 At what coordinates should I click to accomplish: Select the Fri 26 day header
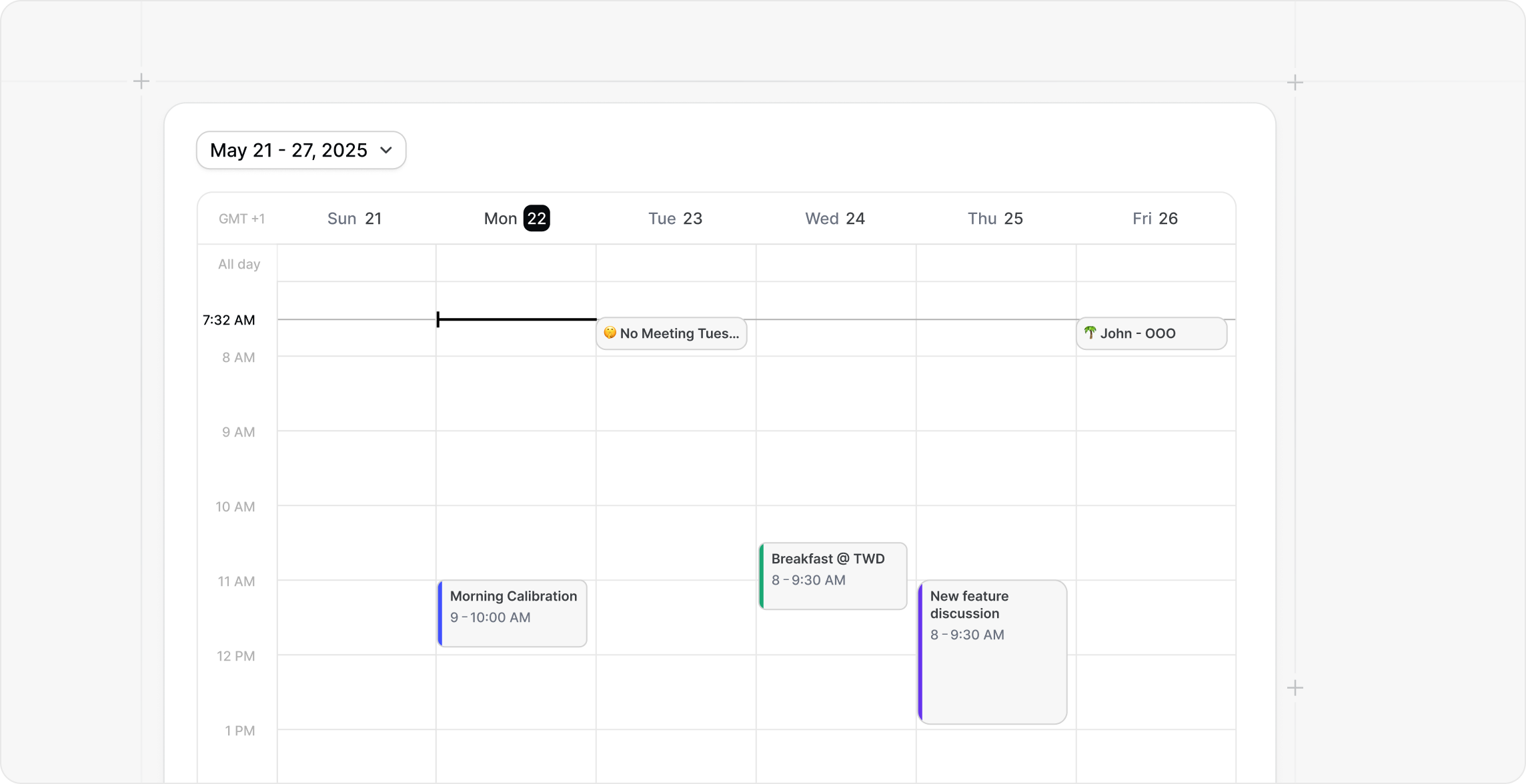click(1155, 219)
